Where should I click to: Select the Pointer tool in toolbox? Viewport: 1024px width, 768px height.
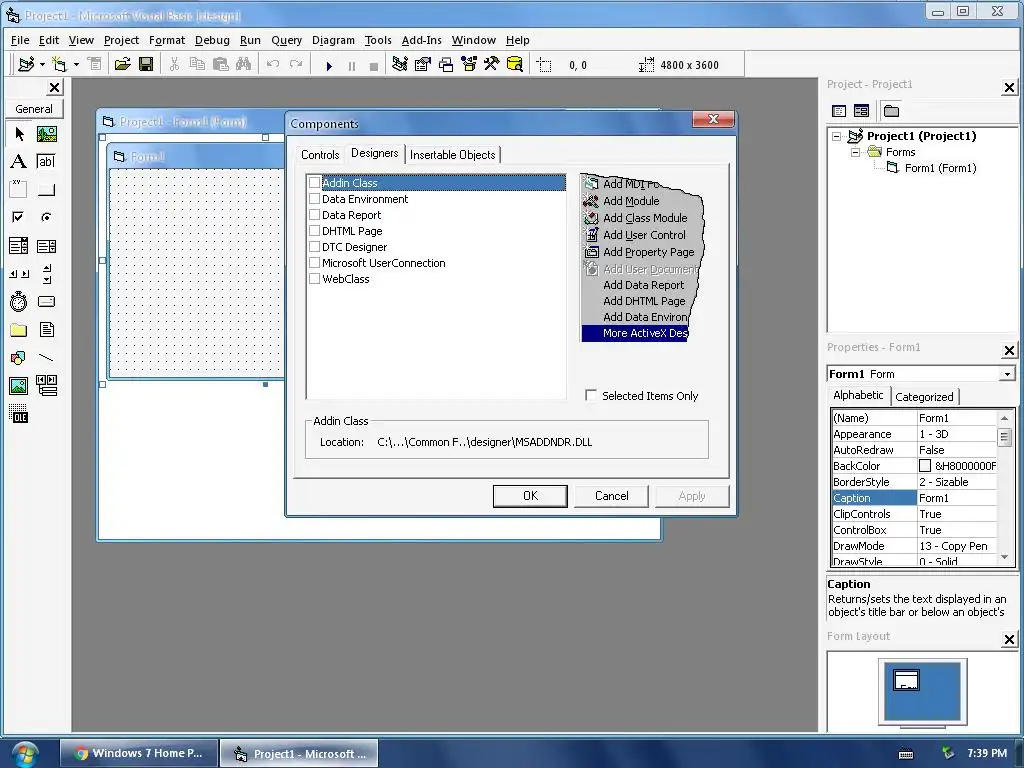pos(19,134)
